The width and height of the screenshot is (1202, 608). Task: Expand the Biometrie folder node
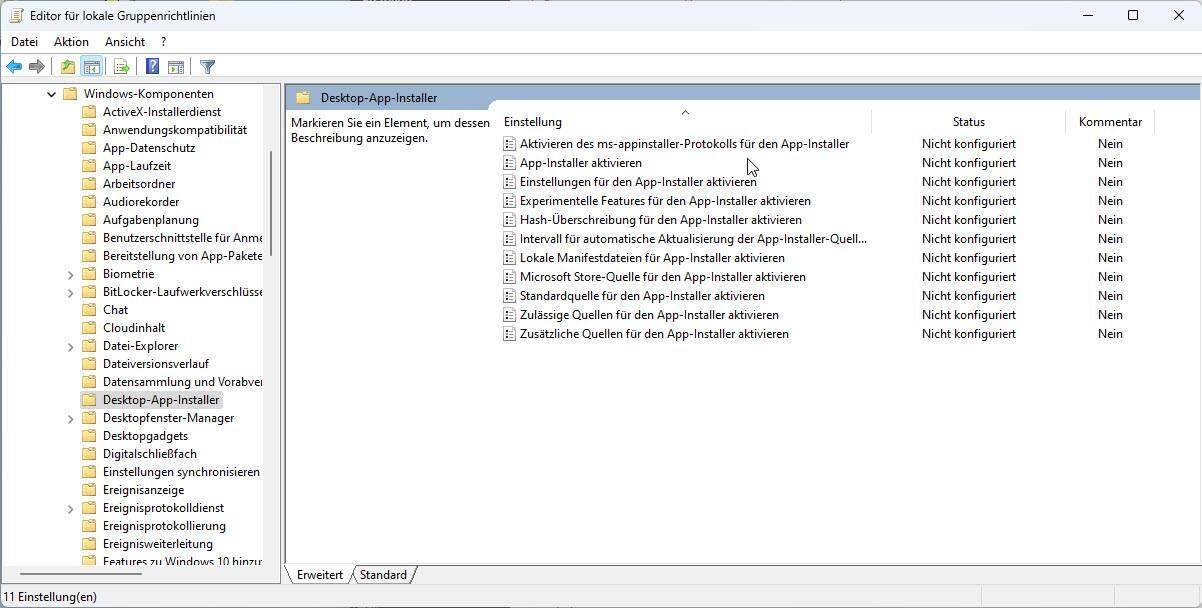coord(70,274)
